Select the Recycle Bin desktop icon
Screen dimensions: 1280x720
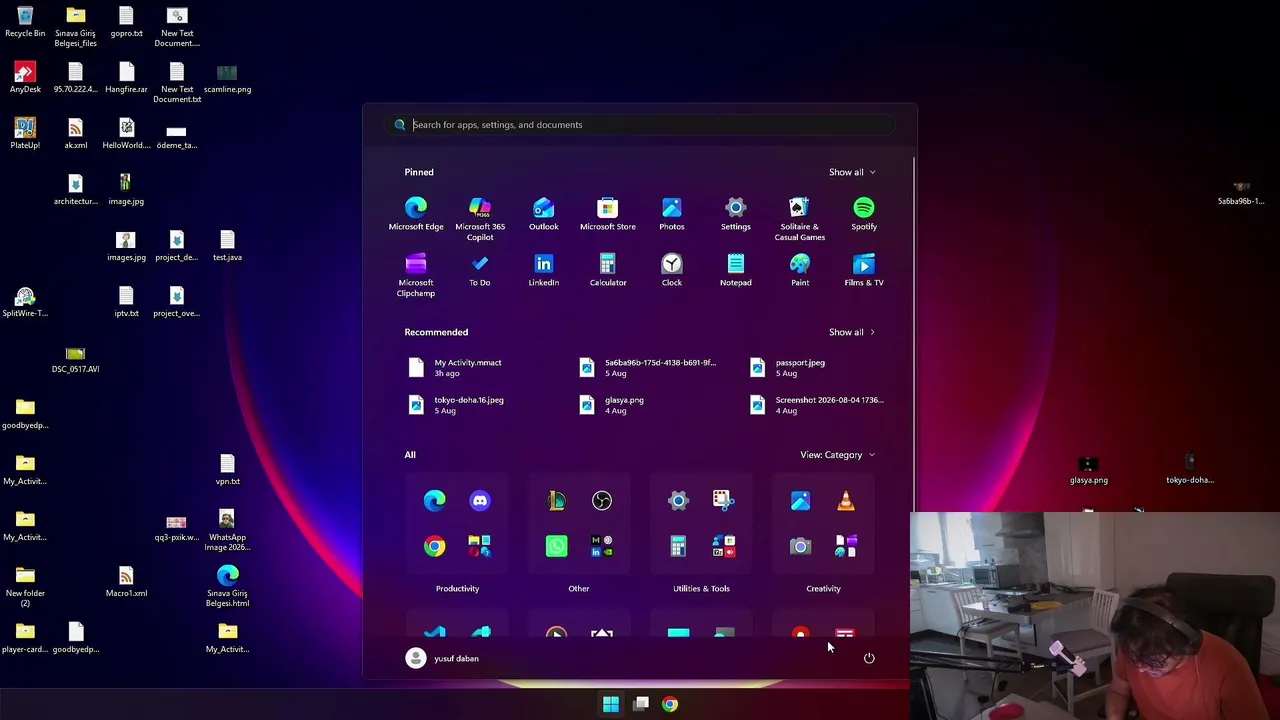tap(25, 22)
